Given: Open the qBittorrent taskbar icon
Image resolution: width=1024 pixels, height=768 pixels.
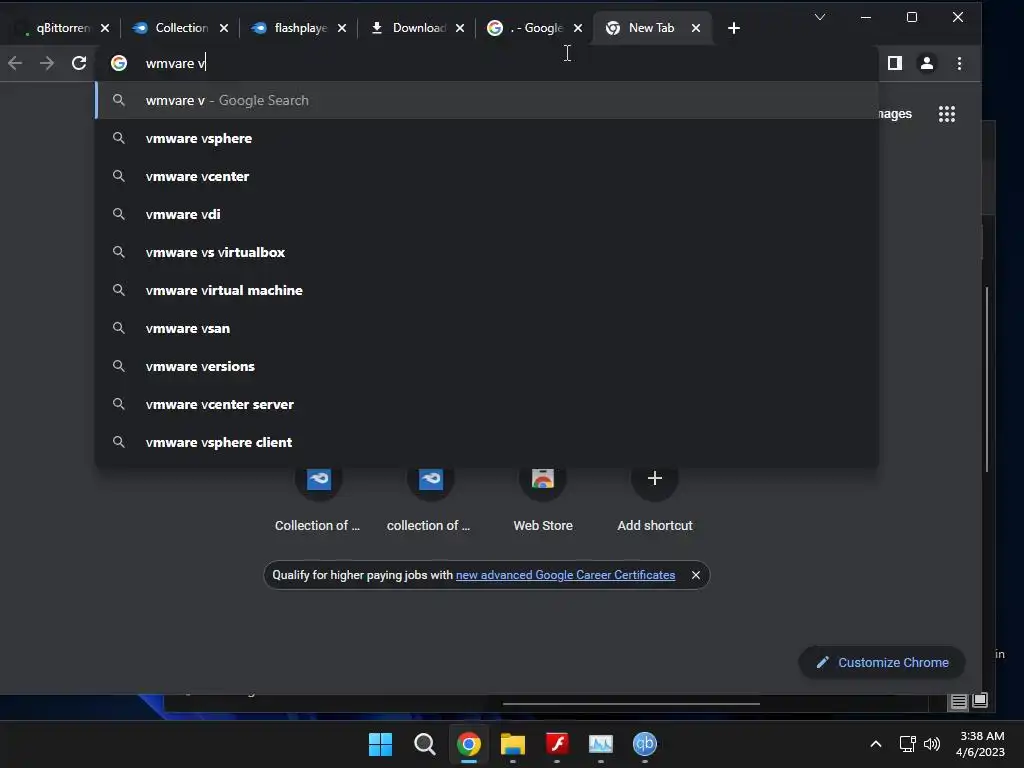Looking at the screenshot, I should pyautogui.click(x=645, y=744).
